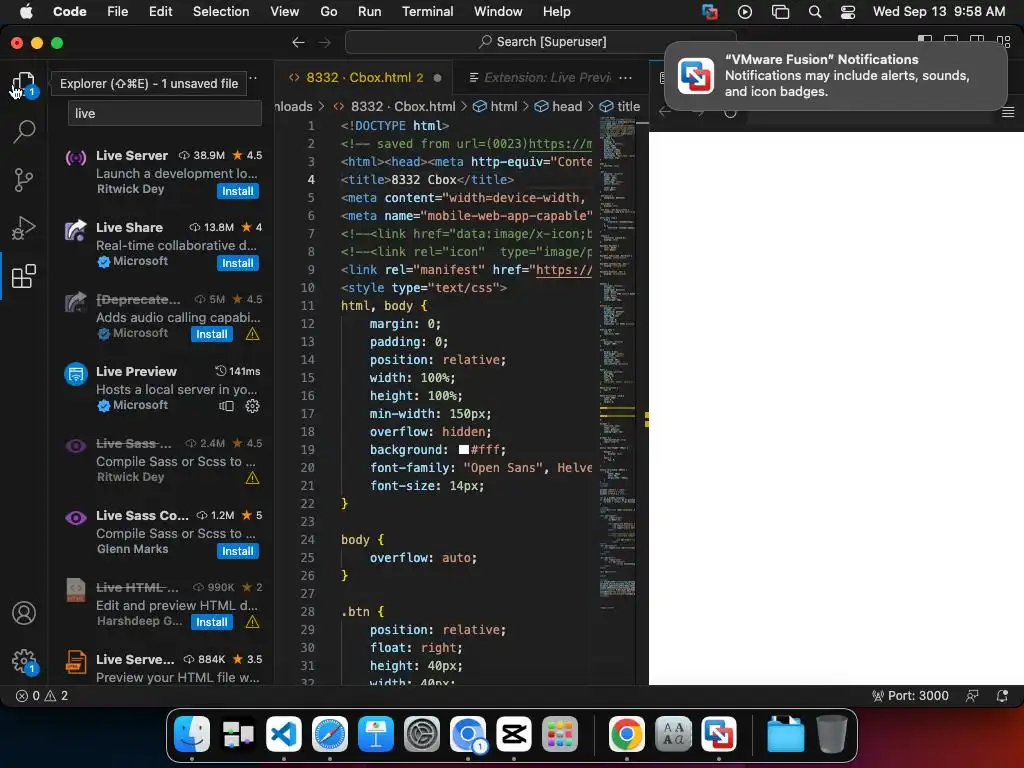Open VMware Fusion notification banner
Image resolution: width=1024 pixels, height=768 pixels.
coord(835,76)
